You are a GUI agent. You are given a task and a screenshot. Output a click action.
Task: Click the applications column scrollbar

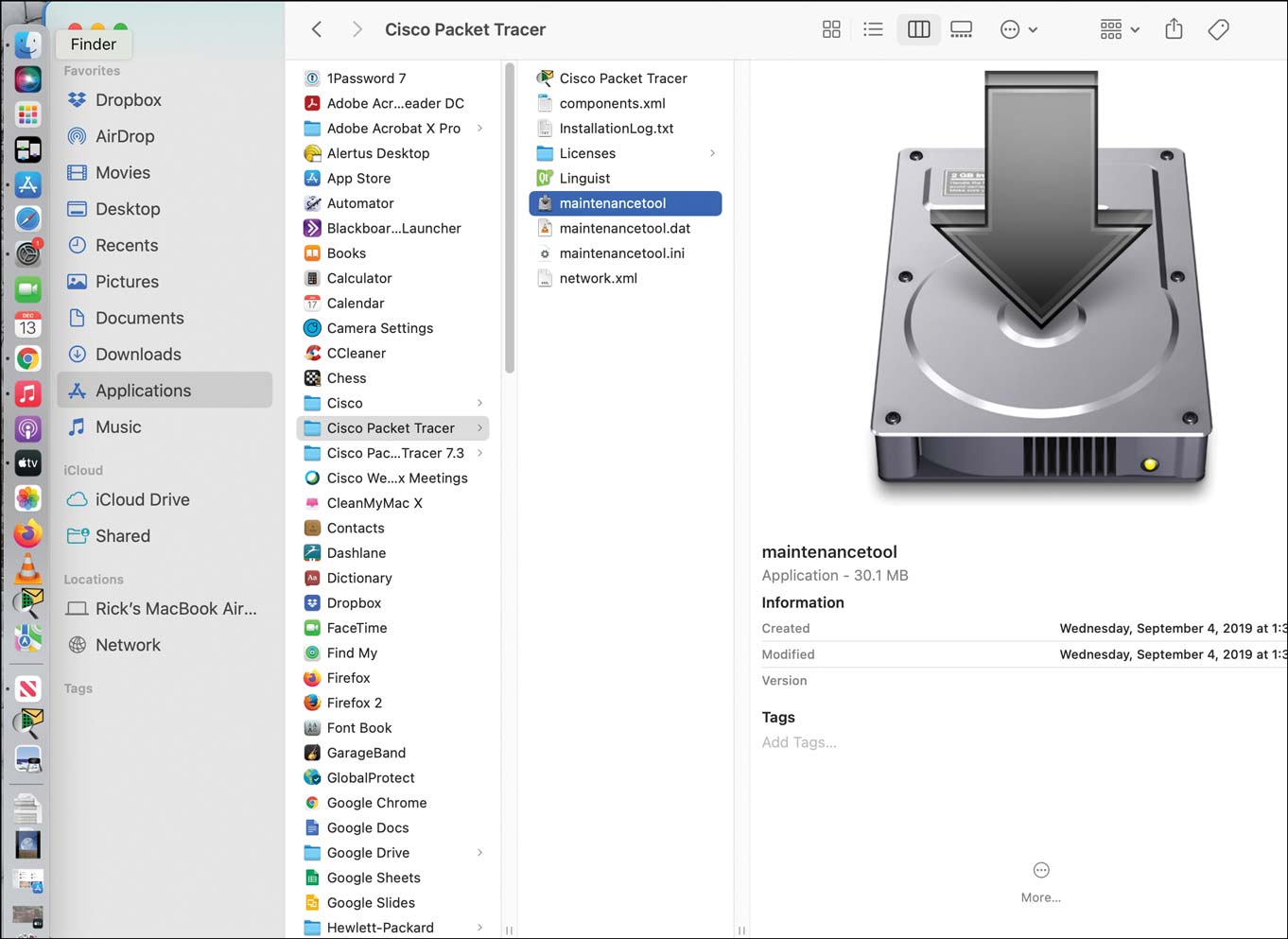(x=510, y=217)
